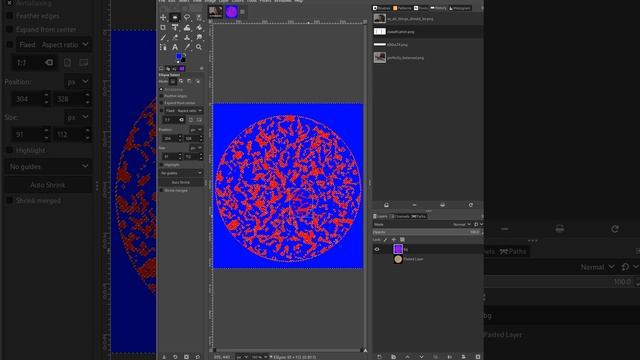This screenshot has width=640, height=360.
Task: Select the Zoom magnifier tool
Action: pos(199,47)
